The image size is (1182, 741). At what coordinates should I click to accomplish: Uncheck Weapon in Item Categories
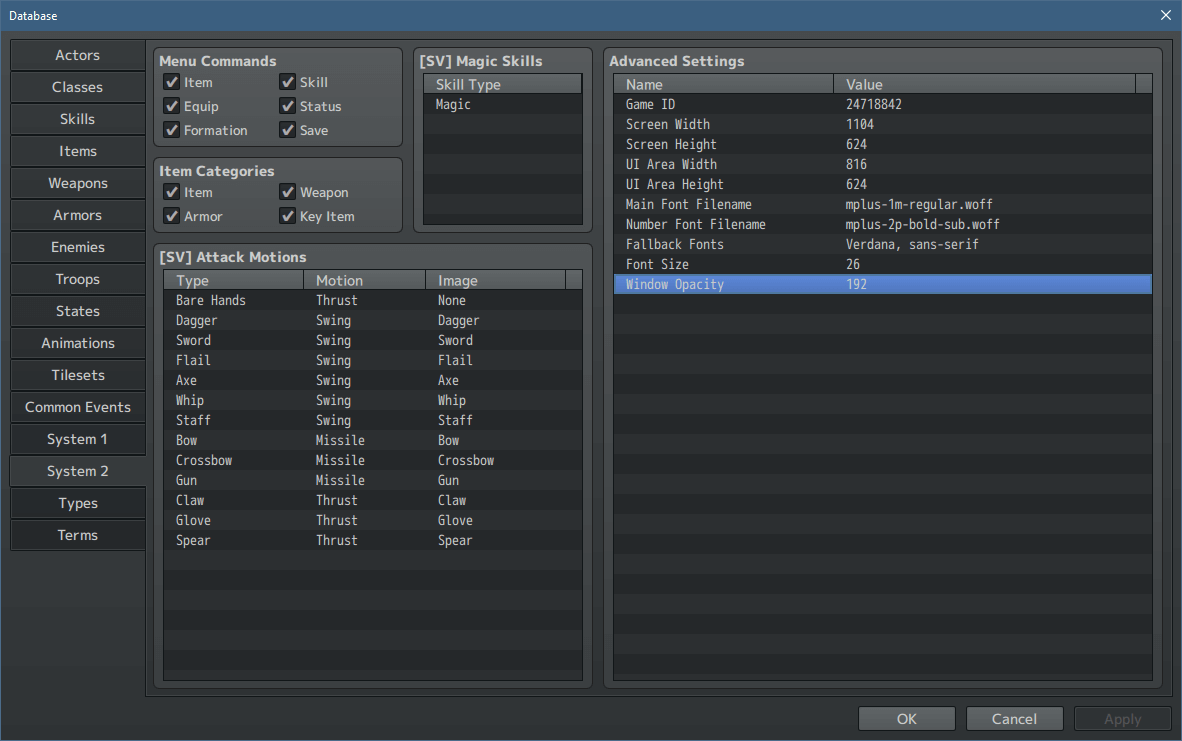(288, 192)
